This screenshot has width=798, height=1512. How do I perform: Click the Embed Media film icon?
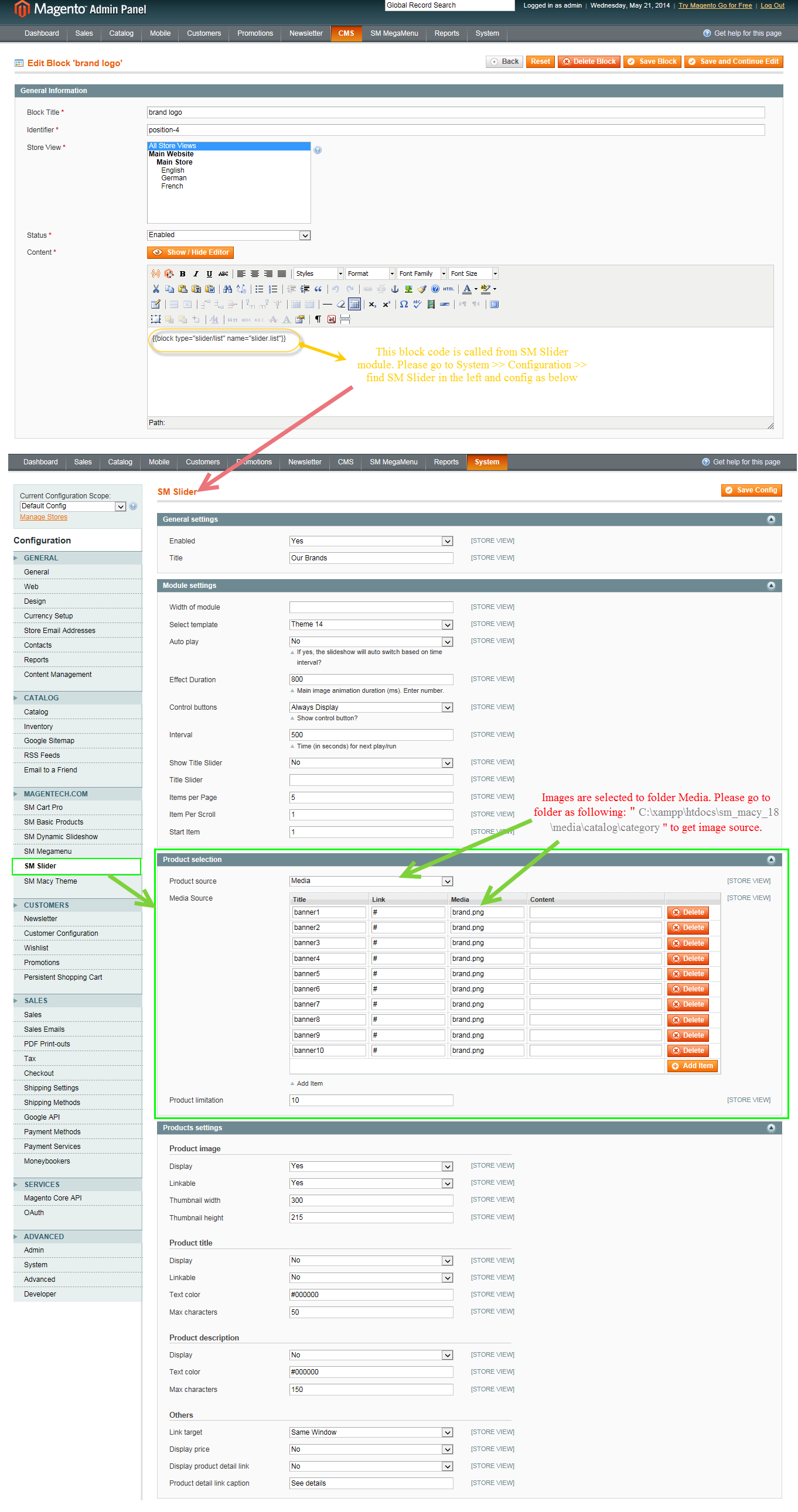pyautogui.click(x=432, y=305)
